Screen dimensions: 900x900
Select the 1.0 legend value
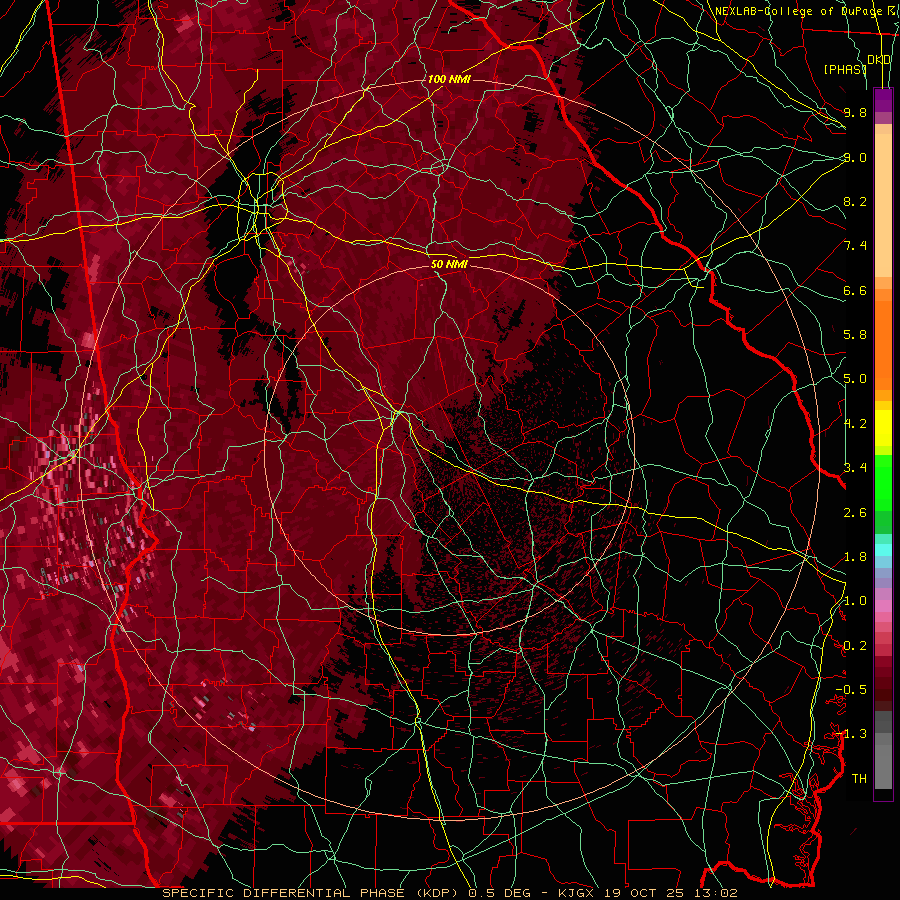click(x=855, y=601)
